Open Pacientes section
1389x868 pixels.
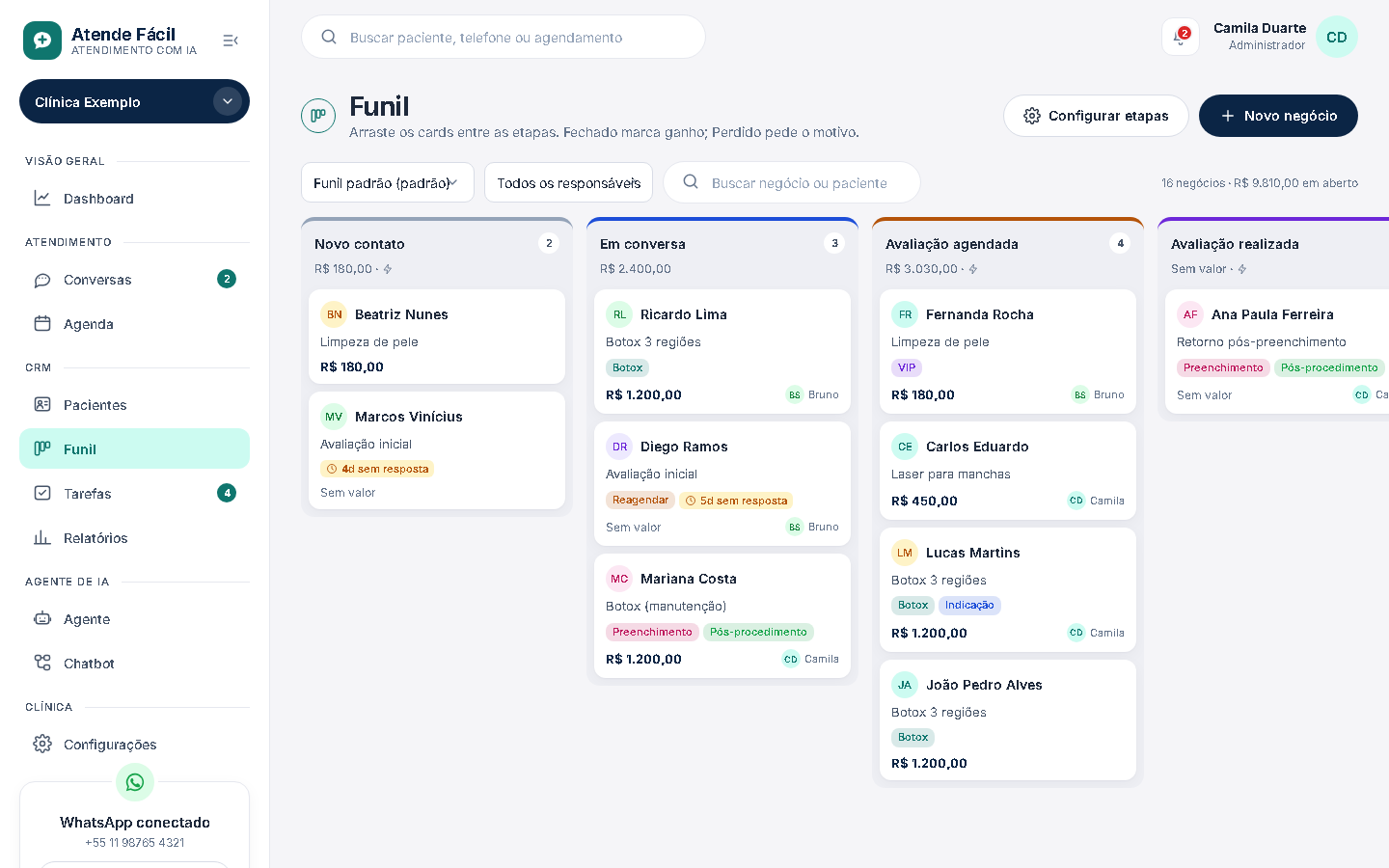(134, 405)
